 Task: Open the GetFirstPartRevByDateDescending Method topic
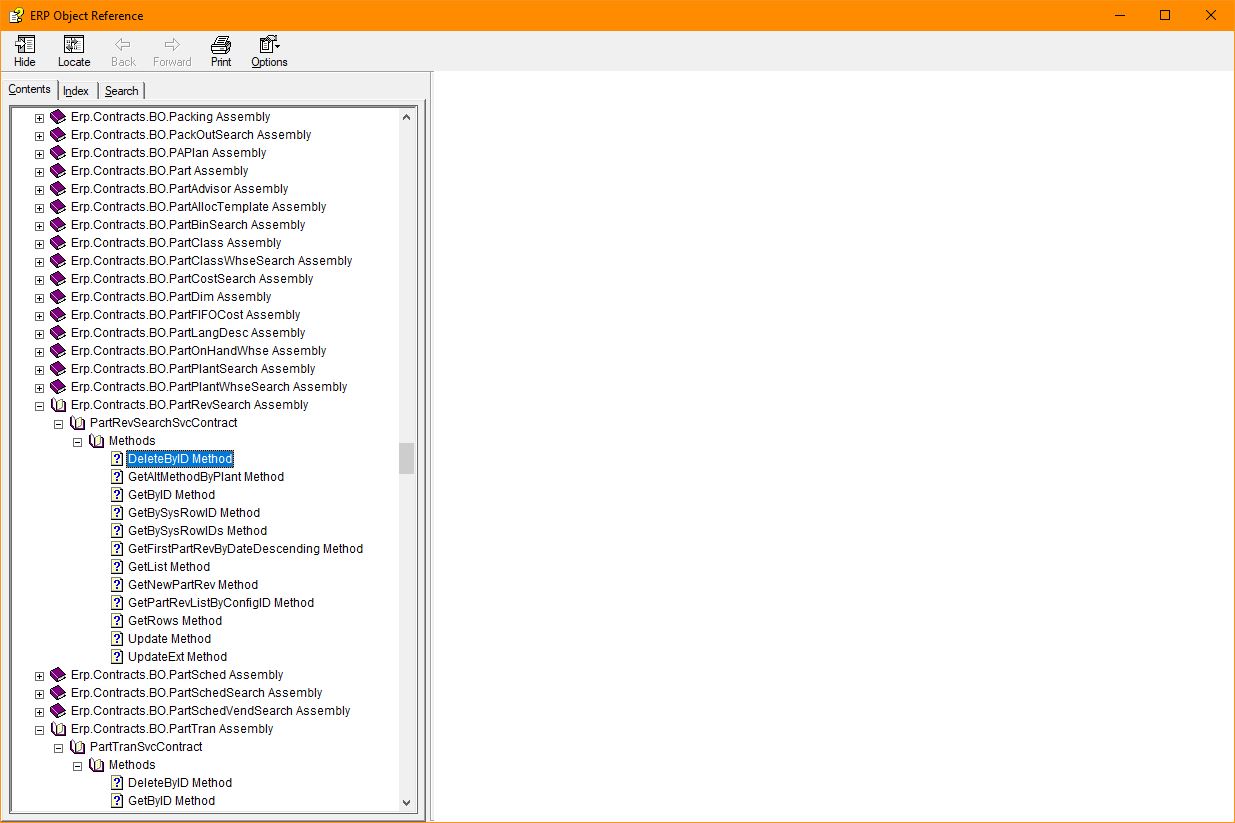[245, 549]
